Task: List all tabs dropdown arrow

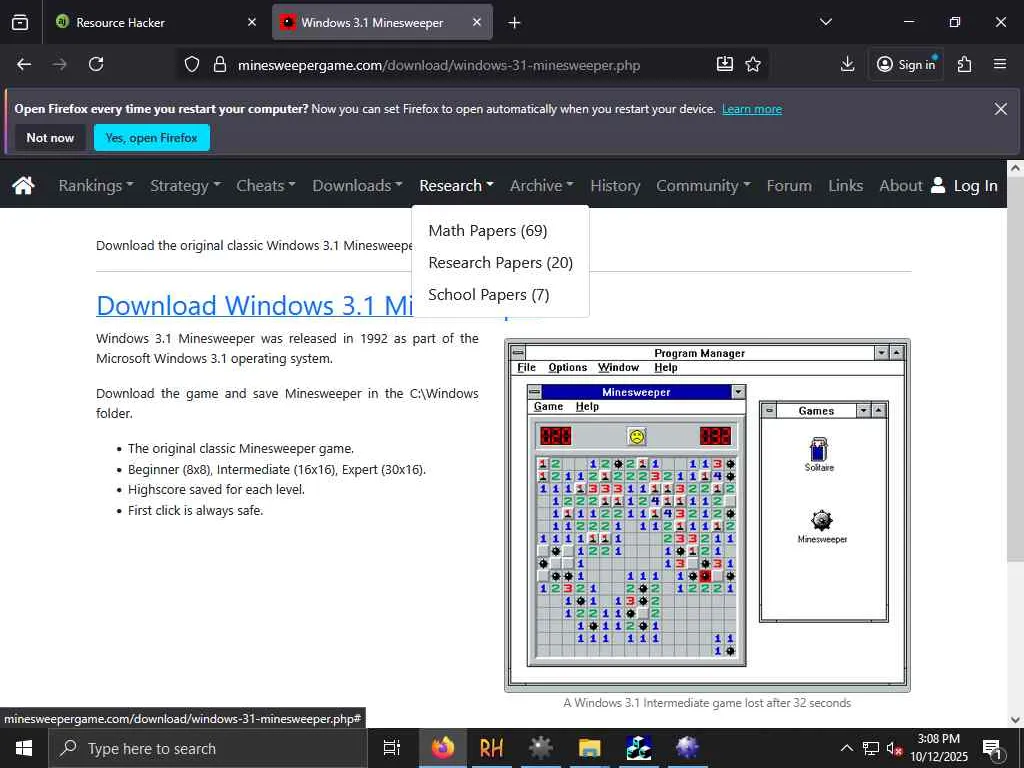Action: (x=826, y=22)
